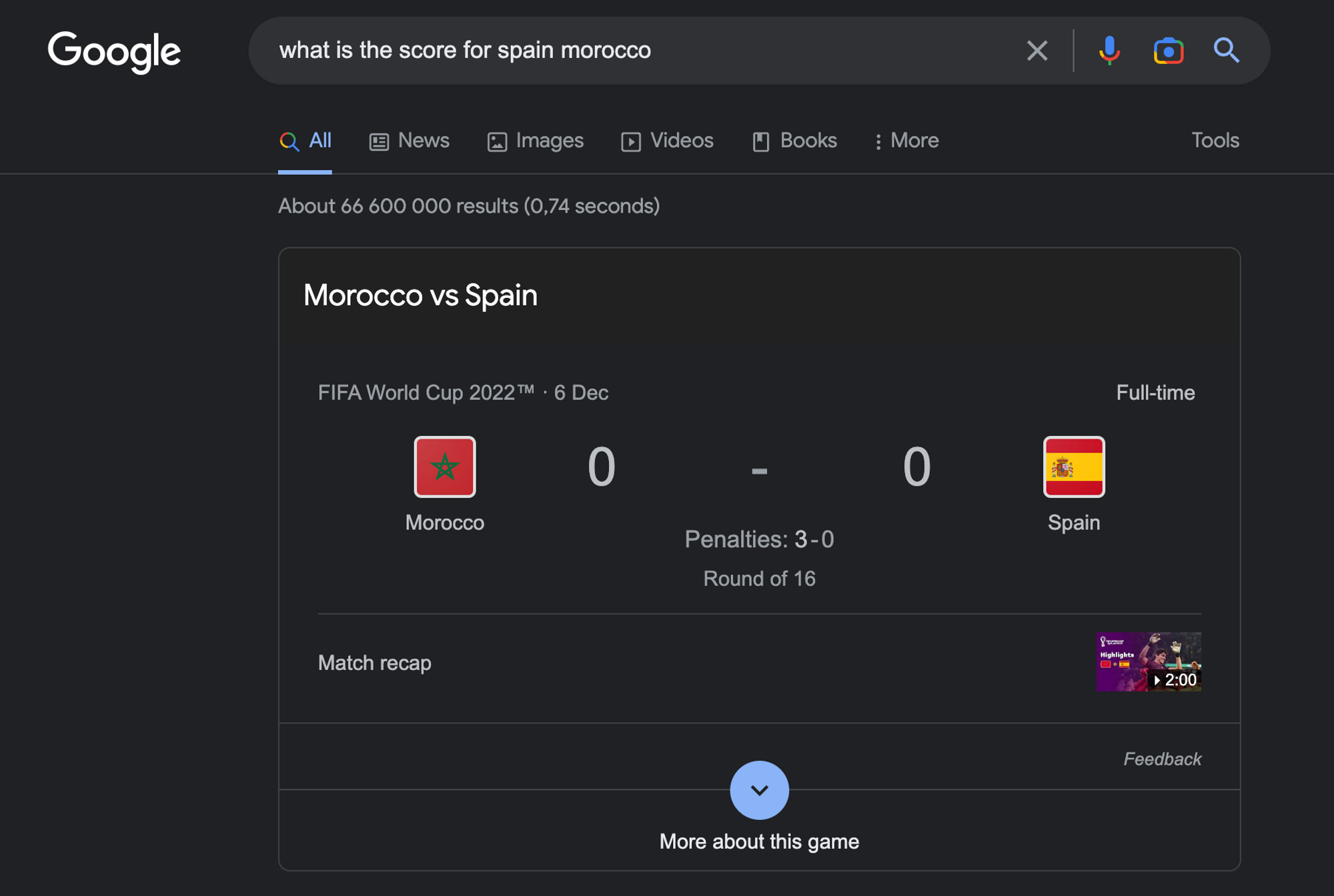1334x896 pixels.
Task: Open the Match recap link
Action: point(374,663)
